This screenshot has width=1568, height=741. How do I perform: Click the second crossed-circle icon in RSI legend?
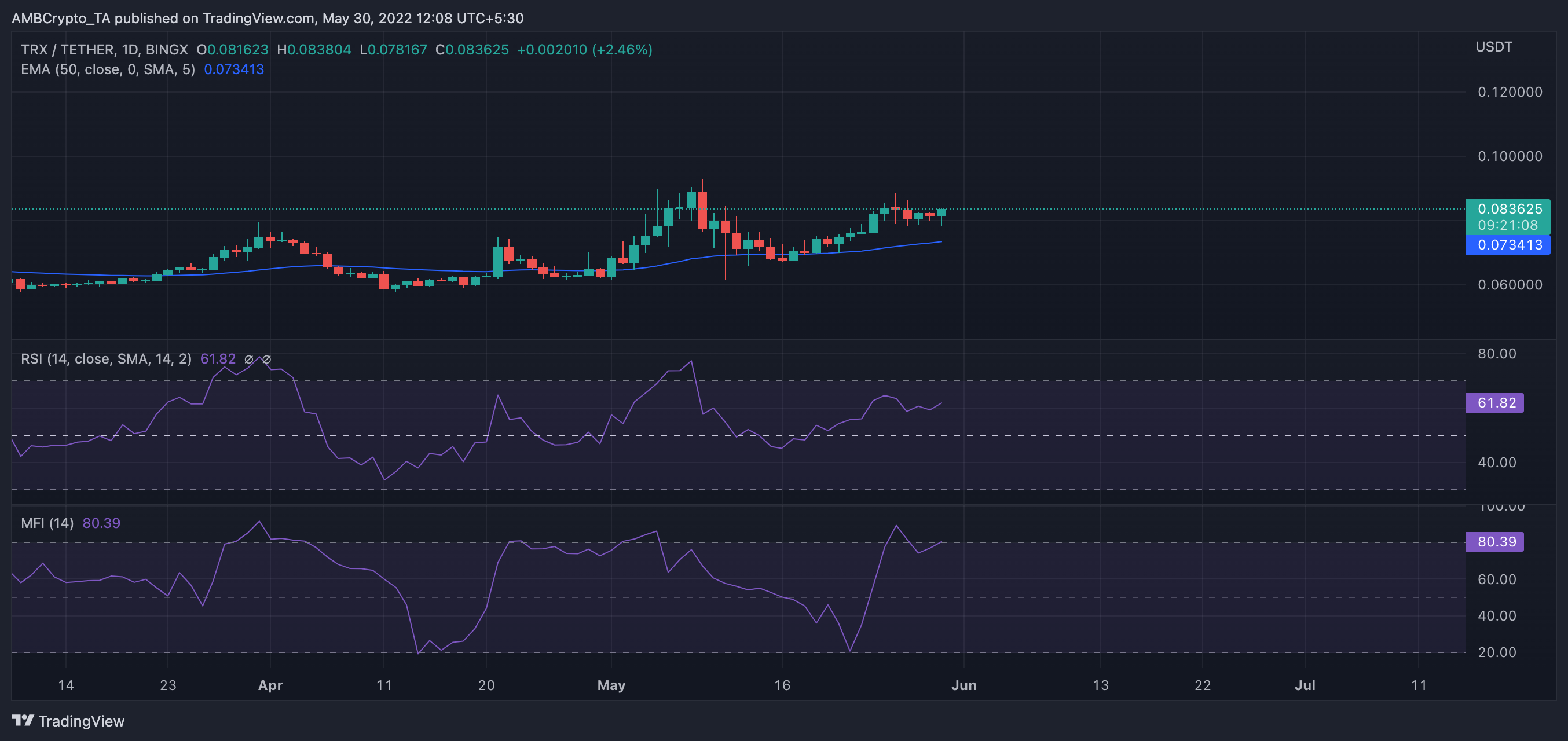click(267, 359)
